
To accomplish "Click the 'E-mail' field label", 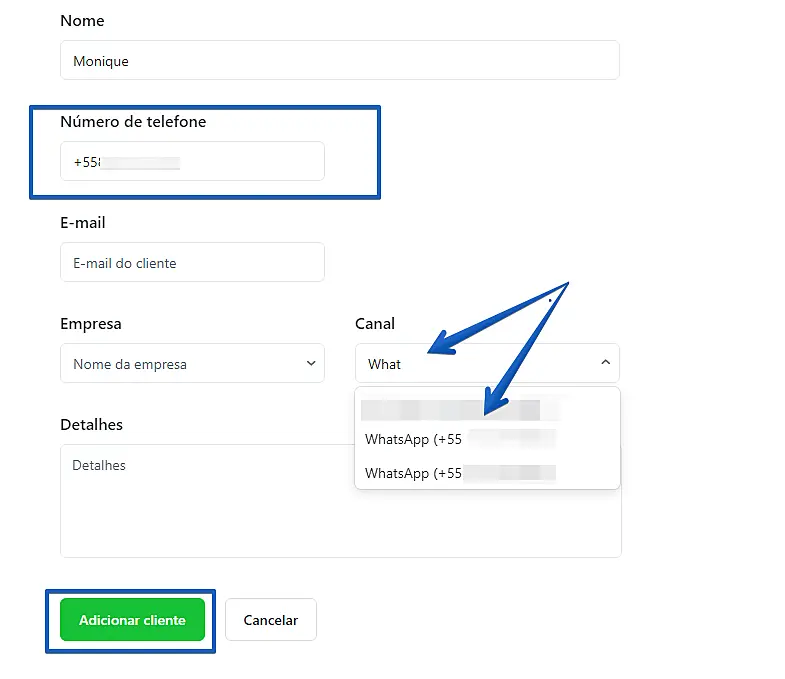I will [x=83, y=223].
